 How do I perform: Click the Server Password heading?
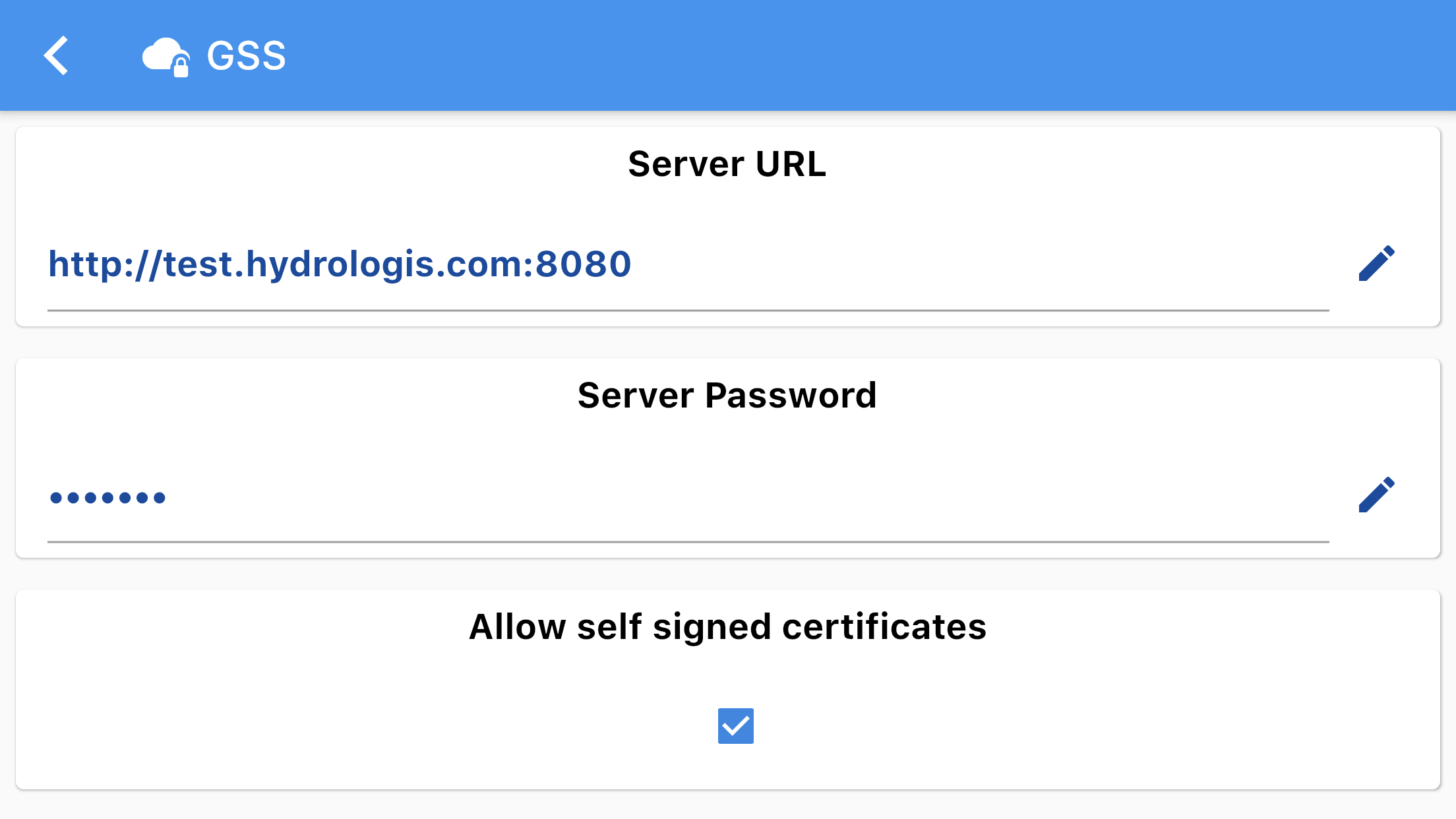pos(727,395)
